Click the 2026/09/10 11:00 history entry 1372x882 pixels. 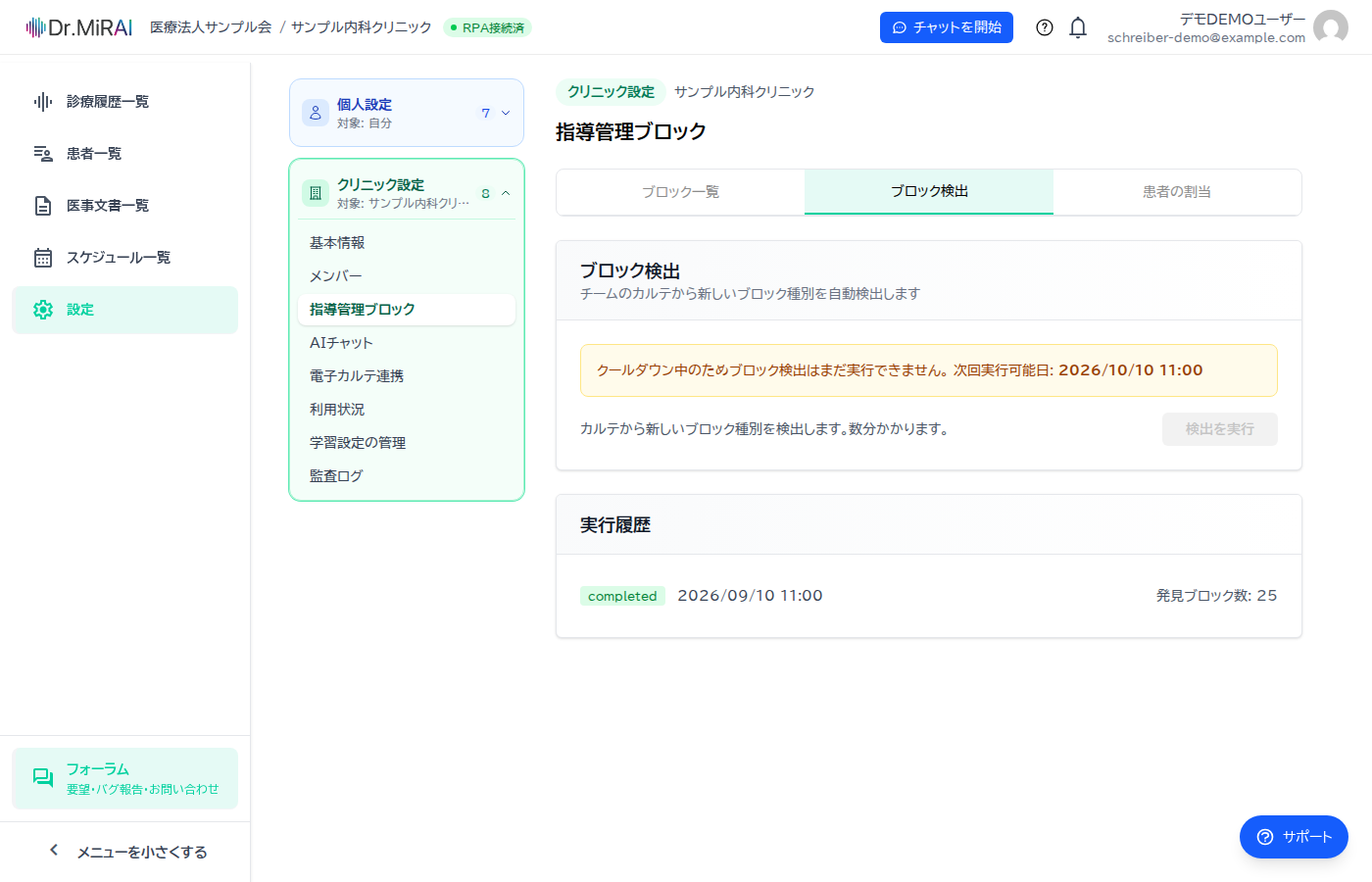tap(750, 596)
